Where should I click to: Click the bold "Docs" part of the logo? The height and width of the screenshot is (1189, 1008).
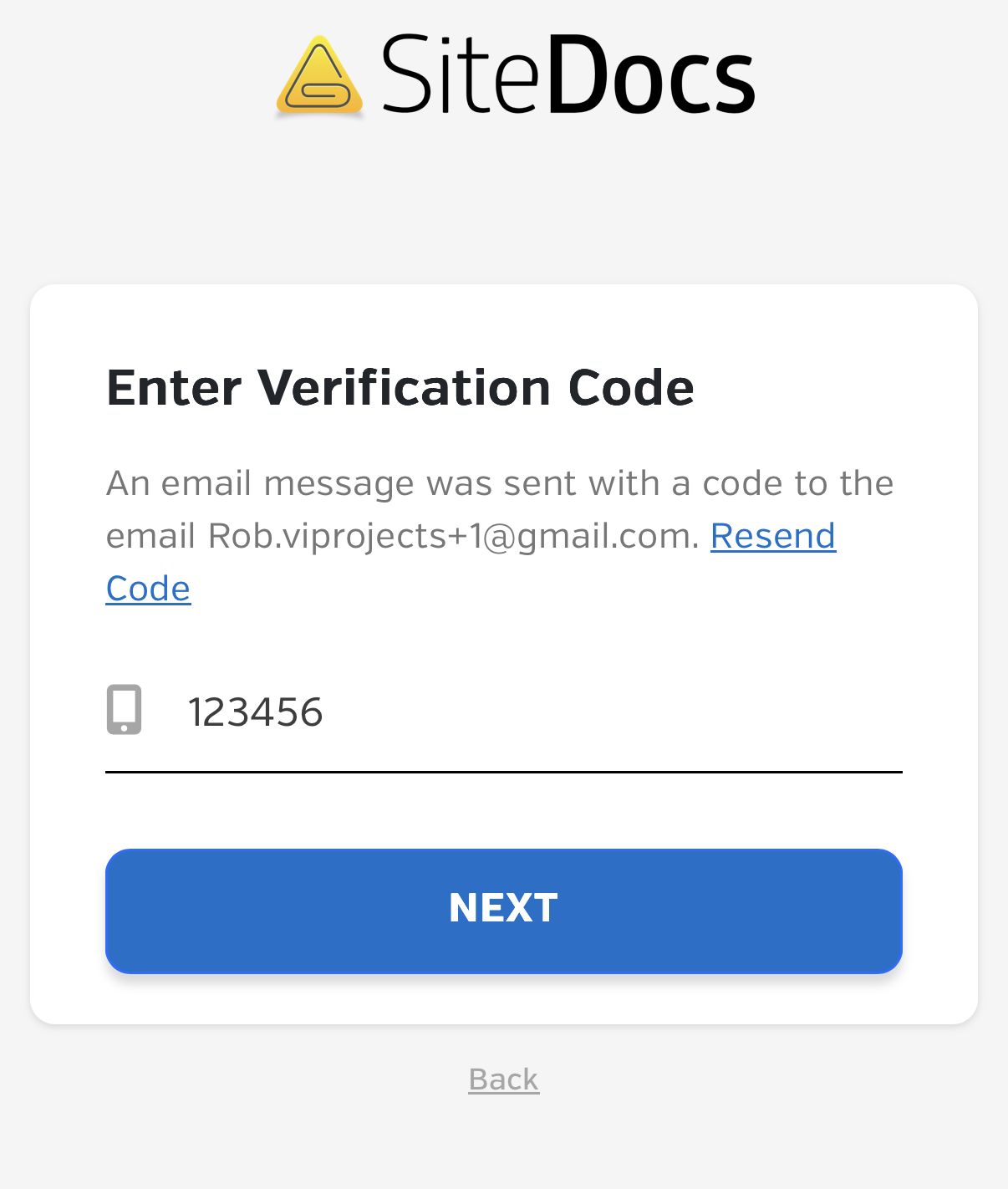(x=651, y=75)
